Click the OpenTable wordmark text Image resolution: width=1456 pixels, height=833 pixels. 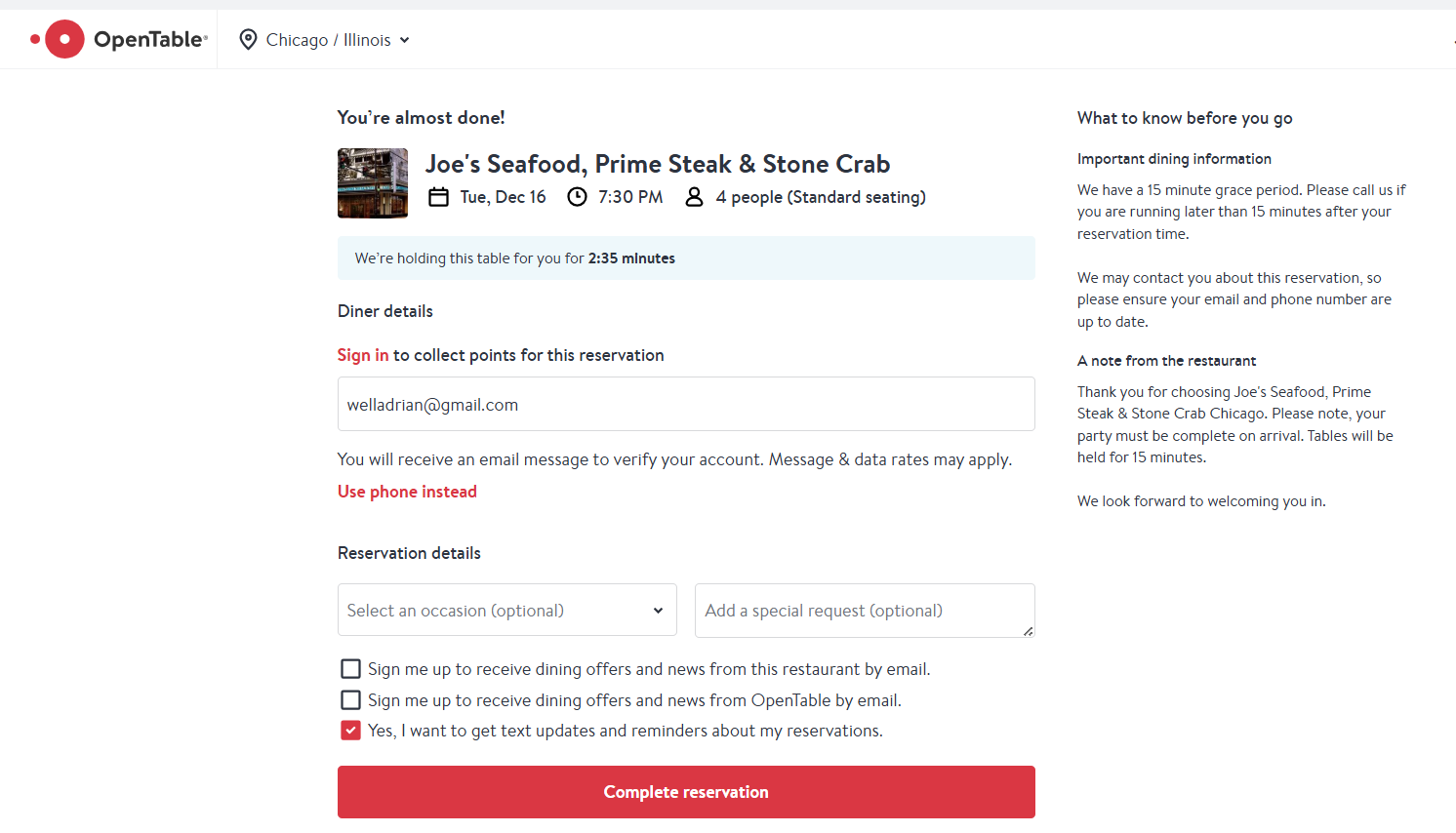150,40
